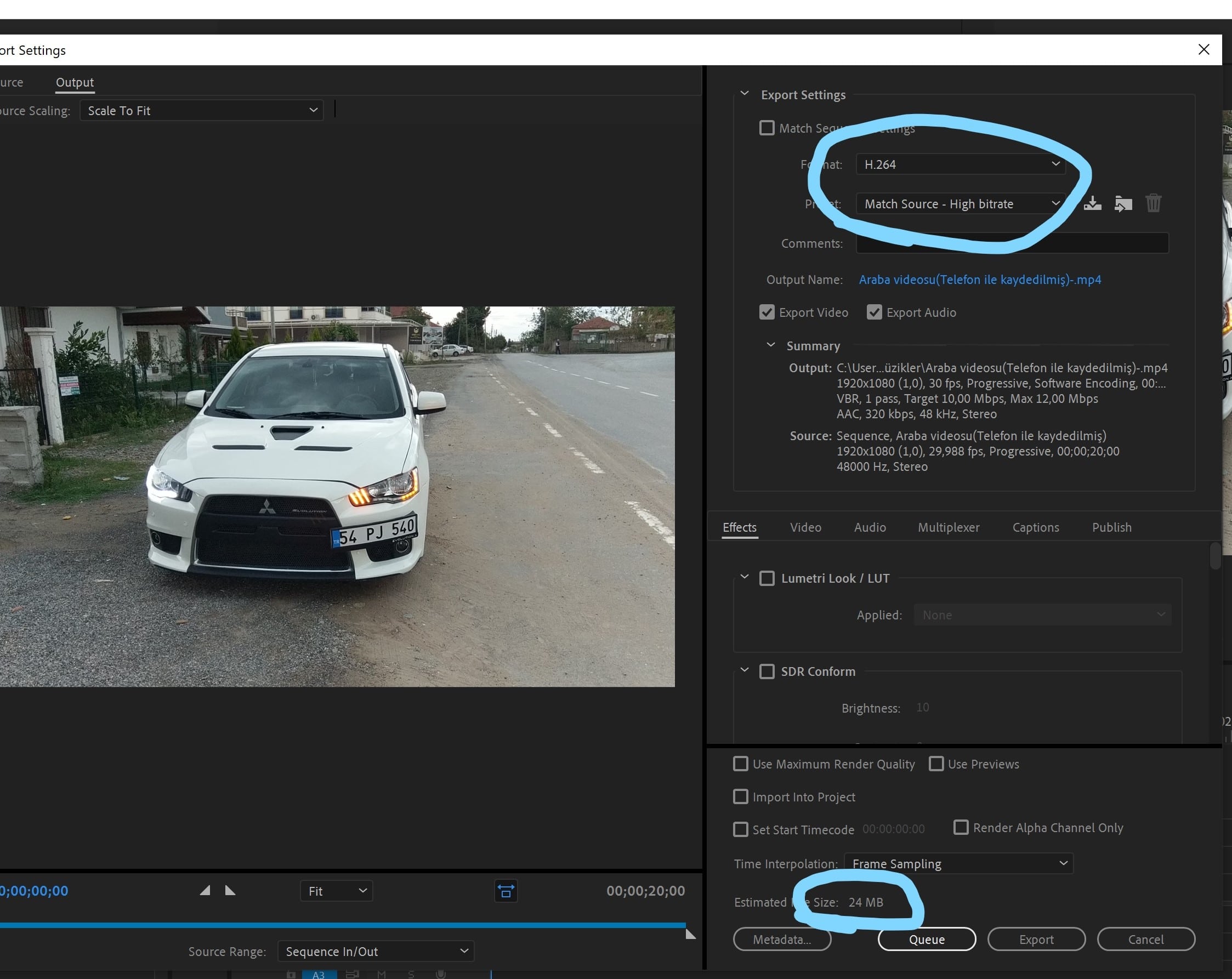Viewport: 1232px width, 979px height.
Task: Open the Time Interpolation Frame Sampling dropdown
Action: (958, 863)
